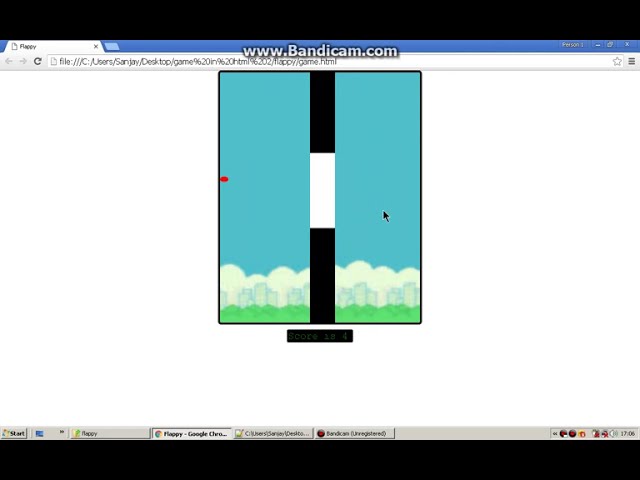Switch to Flappy - Google Chrome taskbar button

(x=191, y=433)
